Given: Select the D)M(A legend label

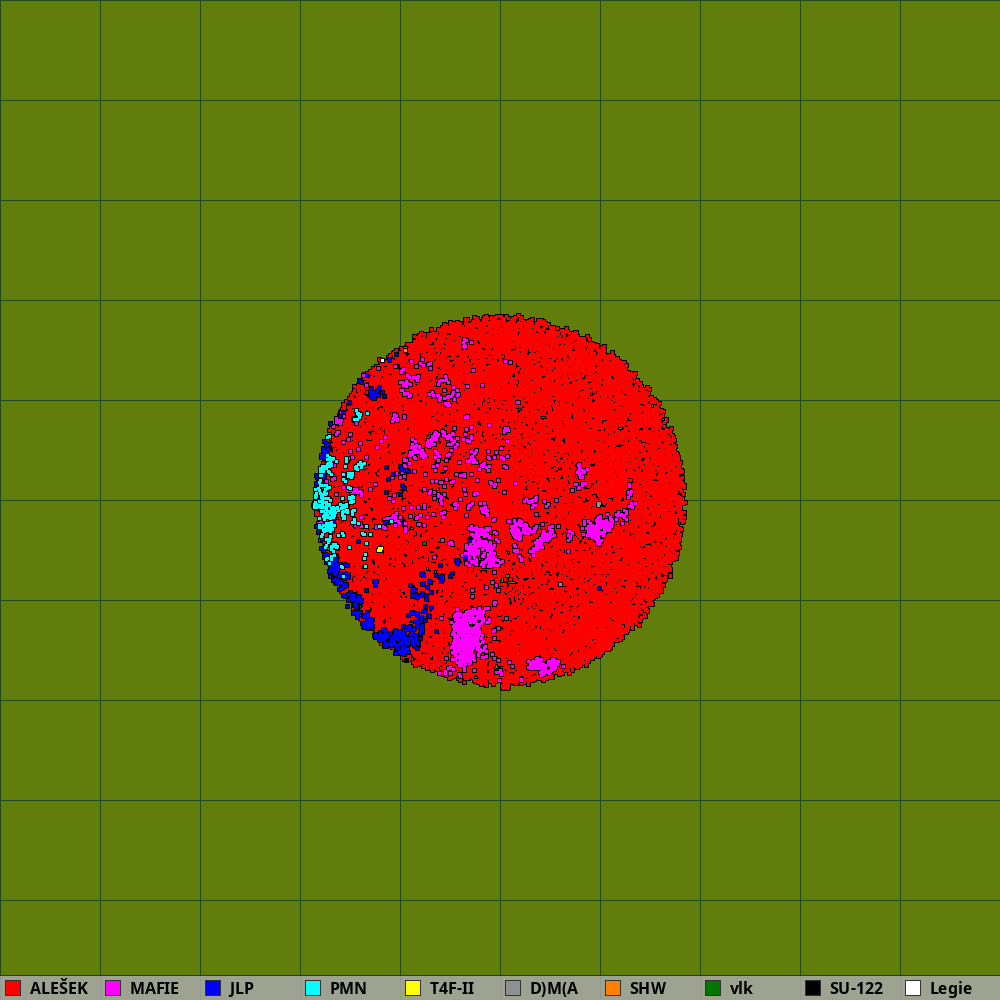Looking at the screenshot, I should click(554, 988).
